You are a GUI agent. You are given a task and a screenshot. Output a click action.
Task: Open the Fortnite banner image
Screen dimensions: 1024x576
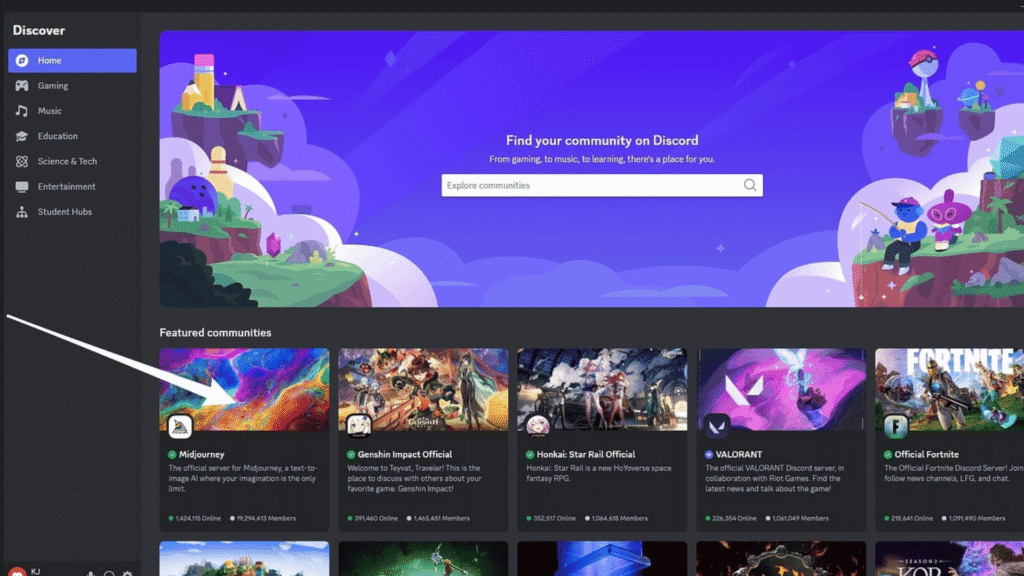coord(950,389)
